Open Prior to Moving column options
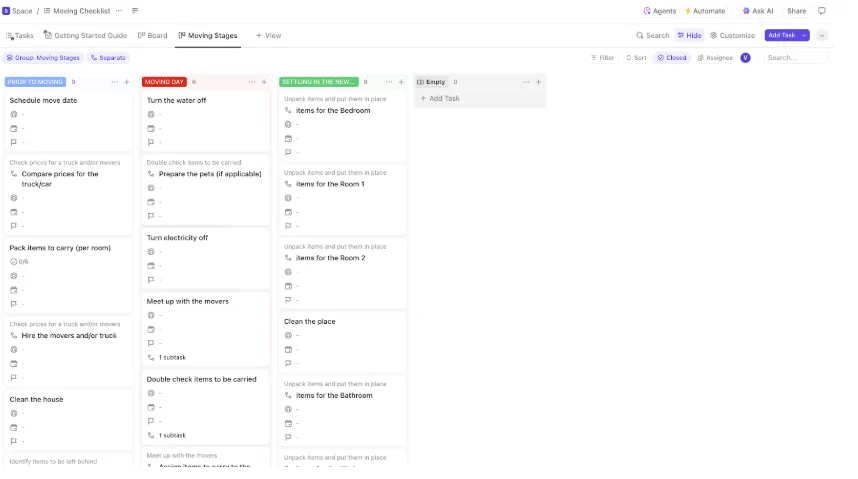Screen dimensions: 858x479 pos(114,82)
